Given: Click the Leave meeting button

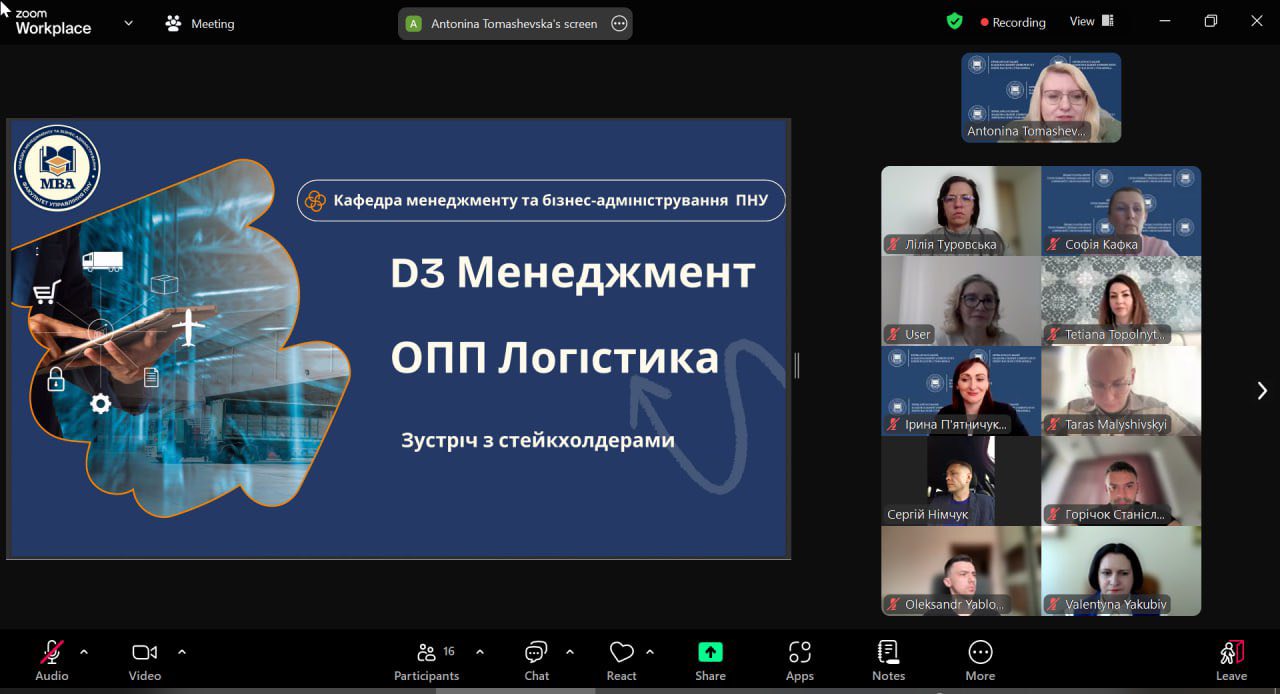Looking at the screenshot, I should pyautogui.click(x=1231, y=660).
